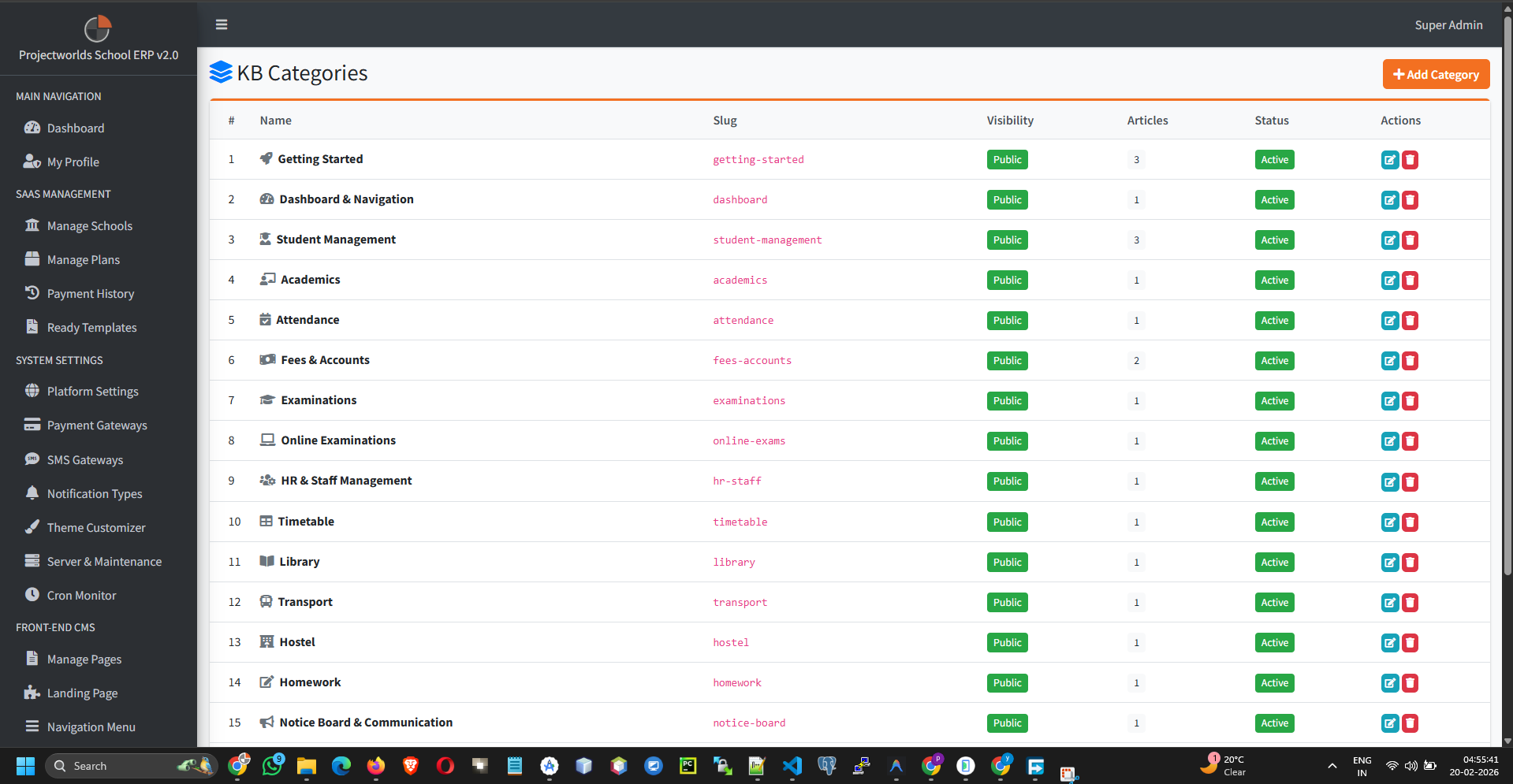Click the delete icon for Notice Board & Communication

(1411, 723)
